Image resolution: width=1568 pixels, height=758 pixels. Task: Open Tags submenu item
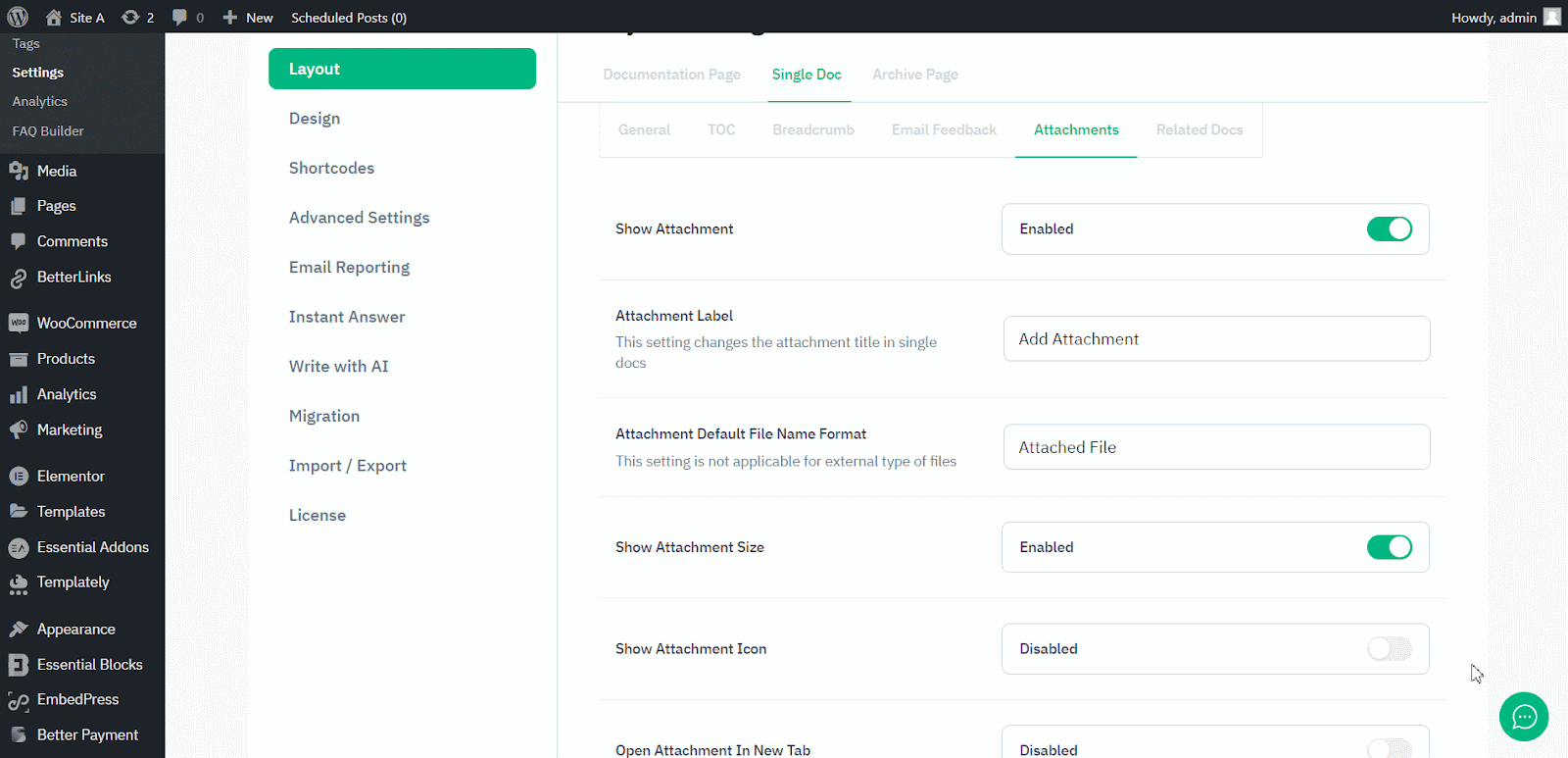(25, 44)
